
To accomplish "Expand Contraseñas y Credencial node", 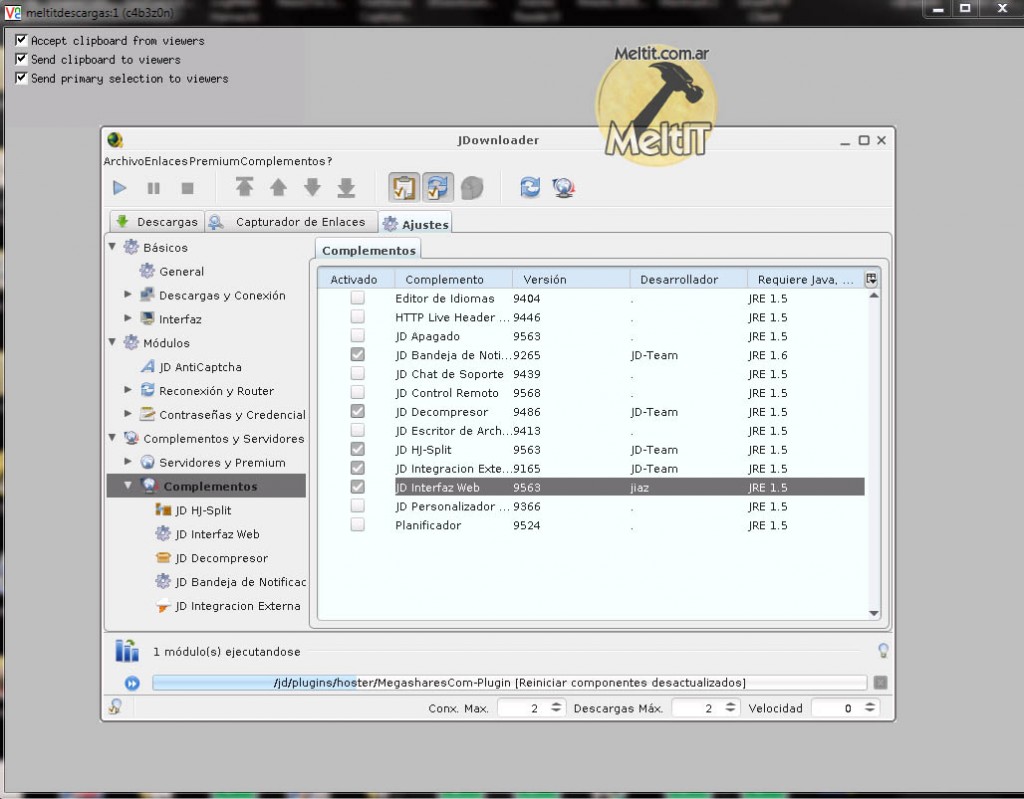I will pos(128,414).
